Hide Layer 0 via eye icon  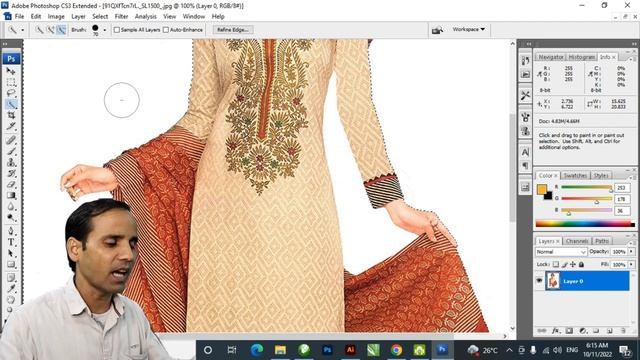click(539, 281)
